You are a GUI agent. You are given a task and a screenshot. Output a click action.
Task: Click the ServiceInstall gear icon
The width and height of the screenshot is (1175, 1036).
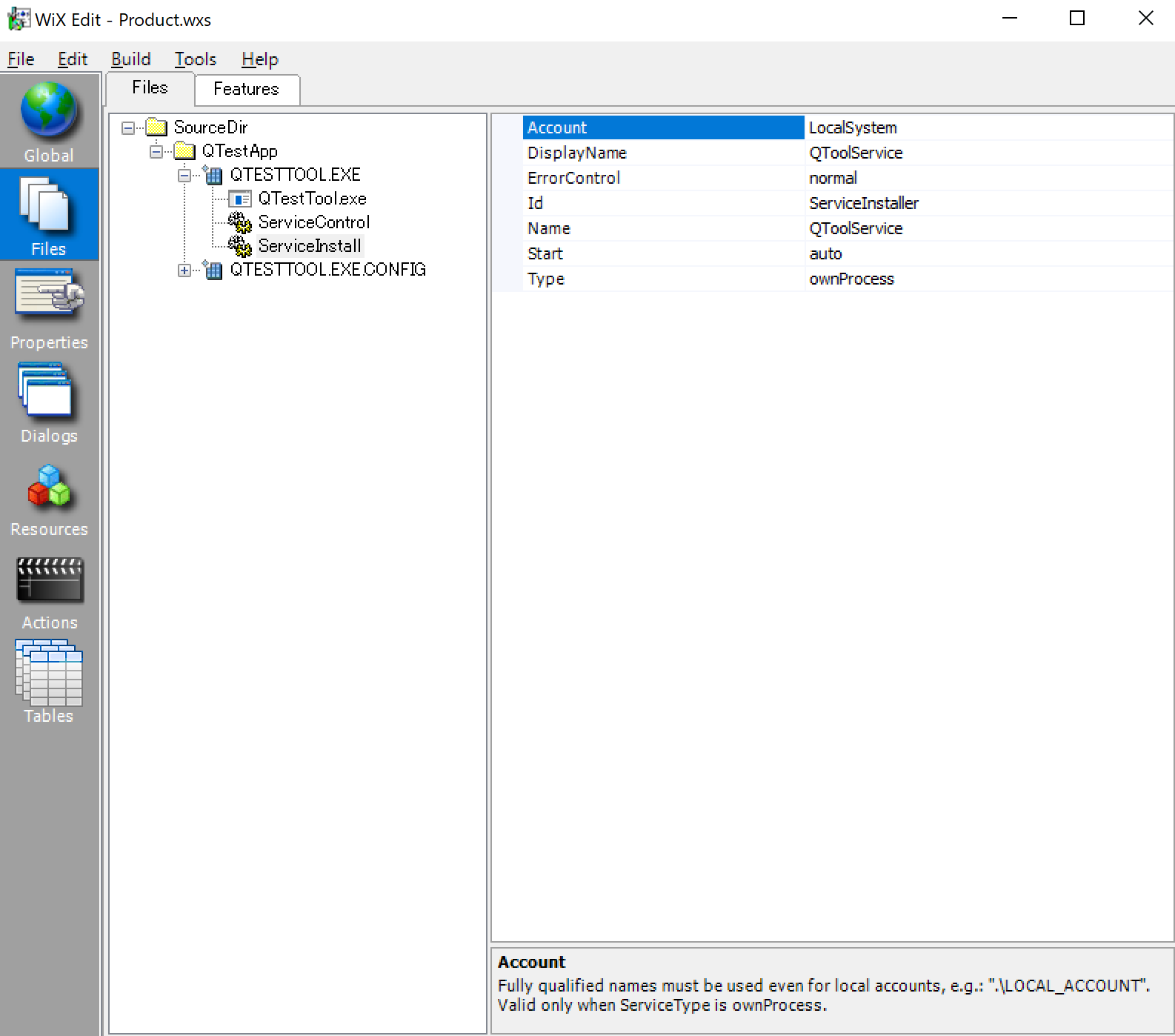[x=239, y=246]
